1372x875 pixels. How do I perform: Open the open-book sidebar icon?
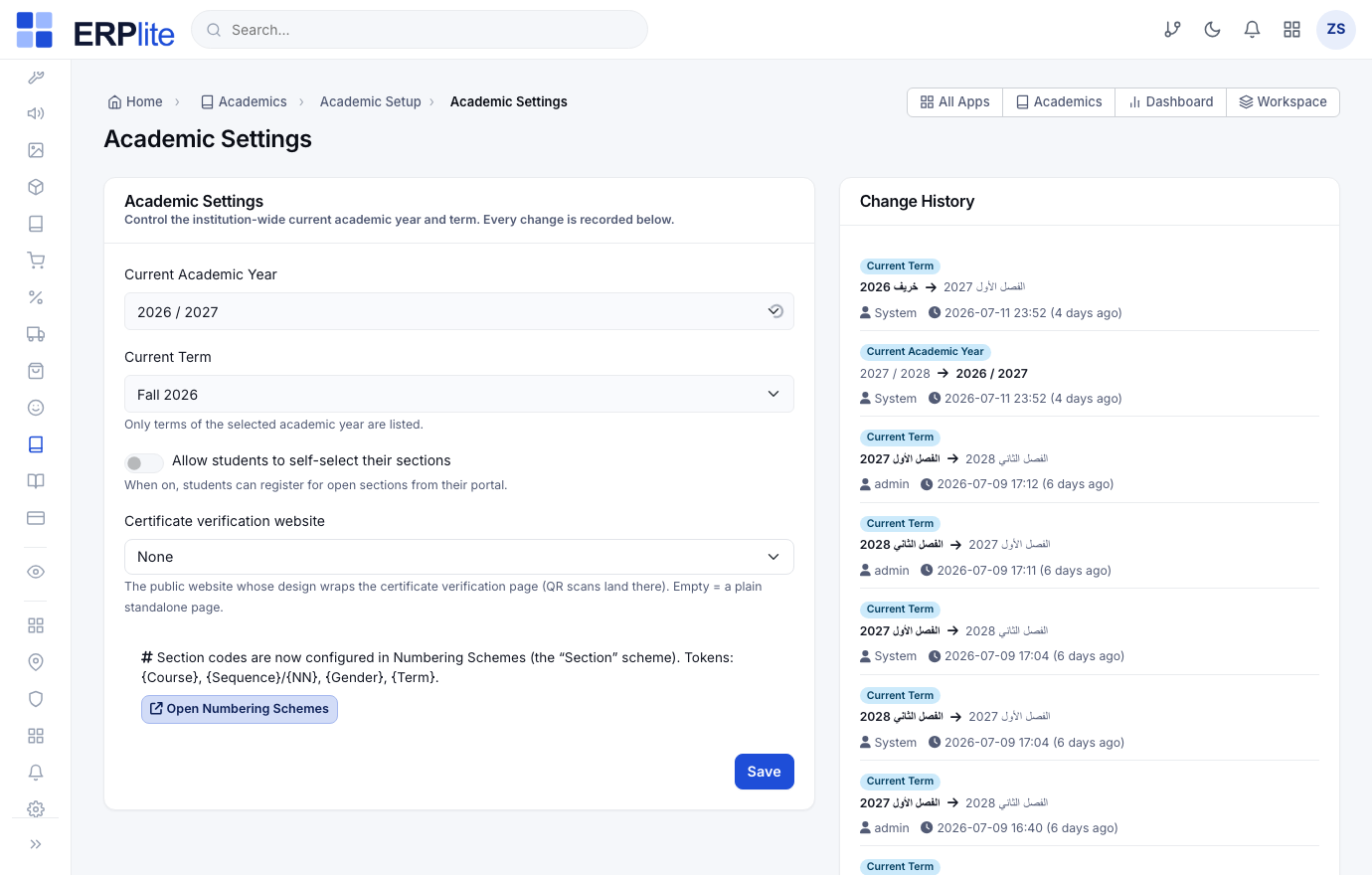pos(36,481)
